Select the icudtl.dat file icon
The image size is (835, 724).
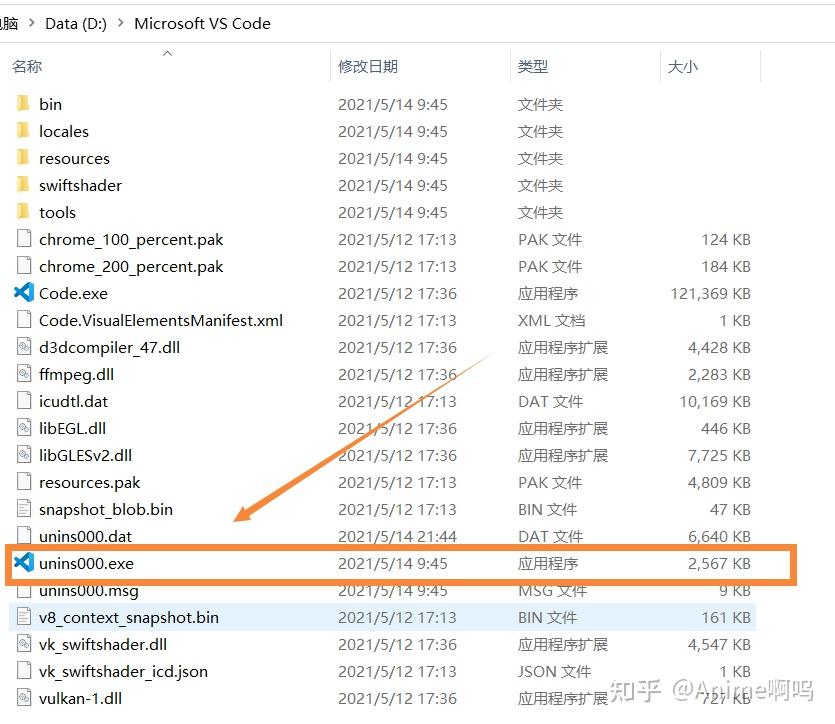point(23,401)
